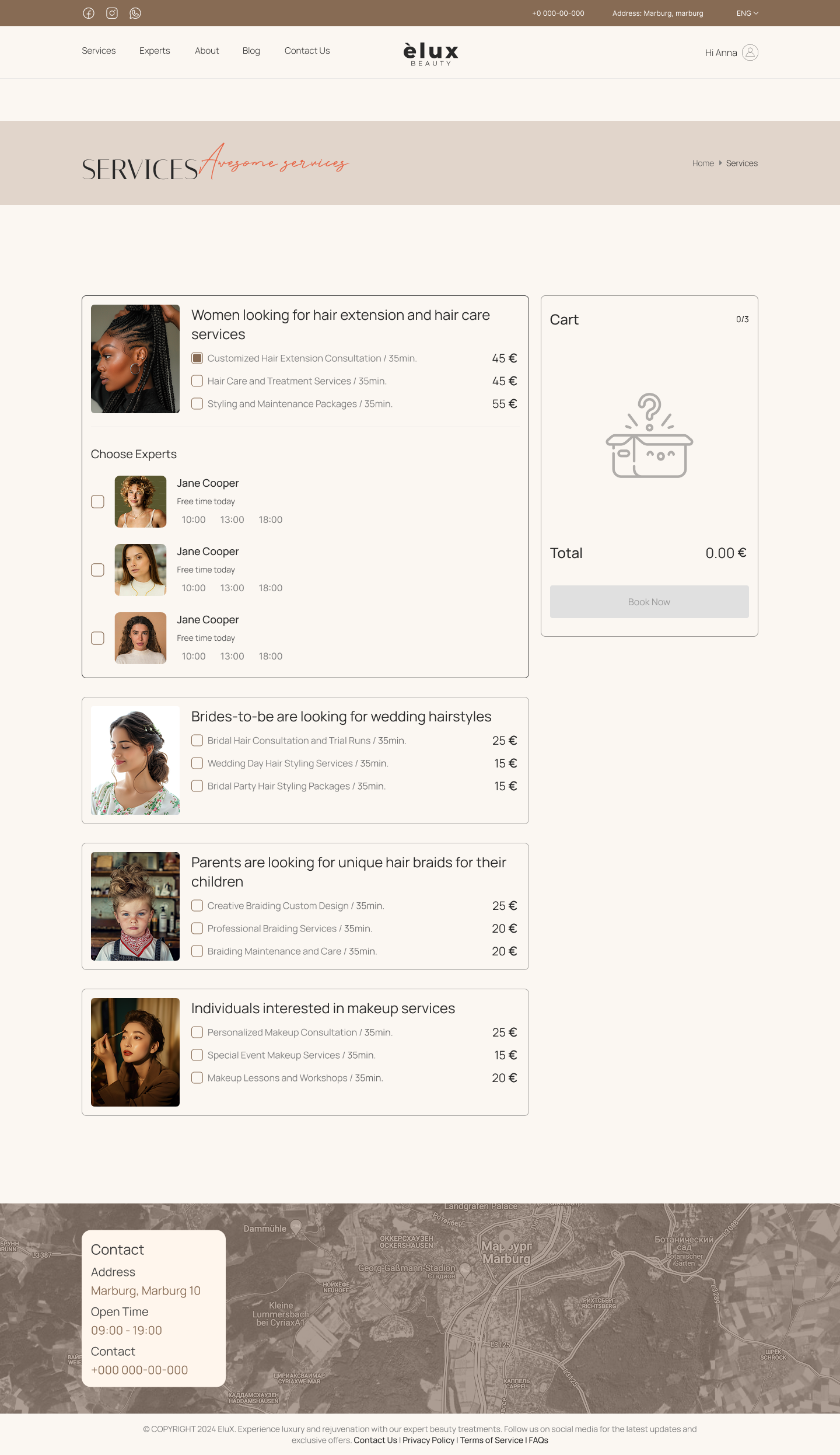Expand the ENG language dropdown
This screenshot has height=1455, width=840.
coord(747,13)
